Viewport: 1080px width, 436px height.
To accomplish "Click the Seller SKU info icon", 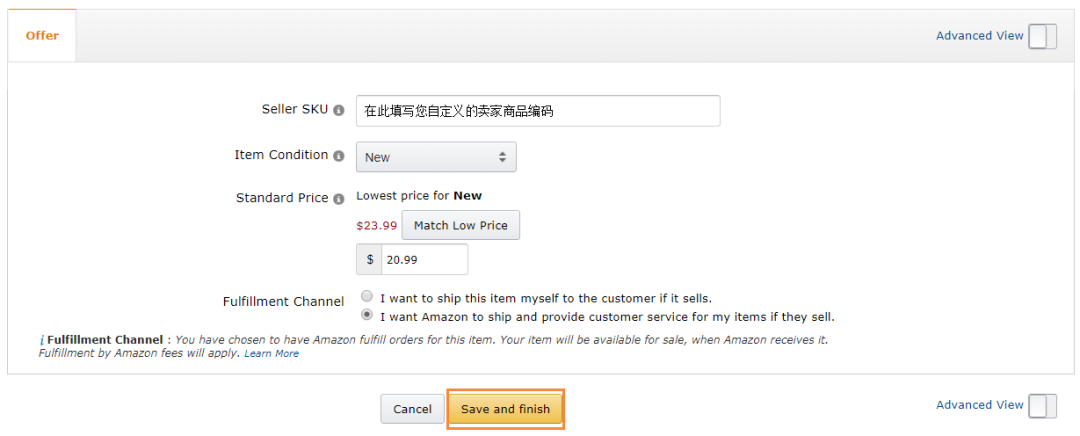I will [x=339, y=110].
